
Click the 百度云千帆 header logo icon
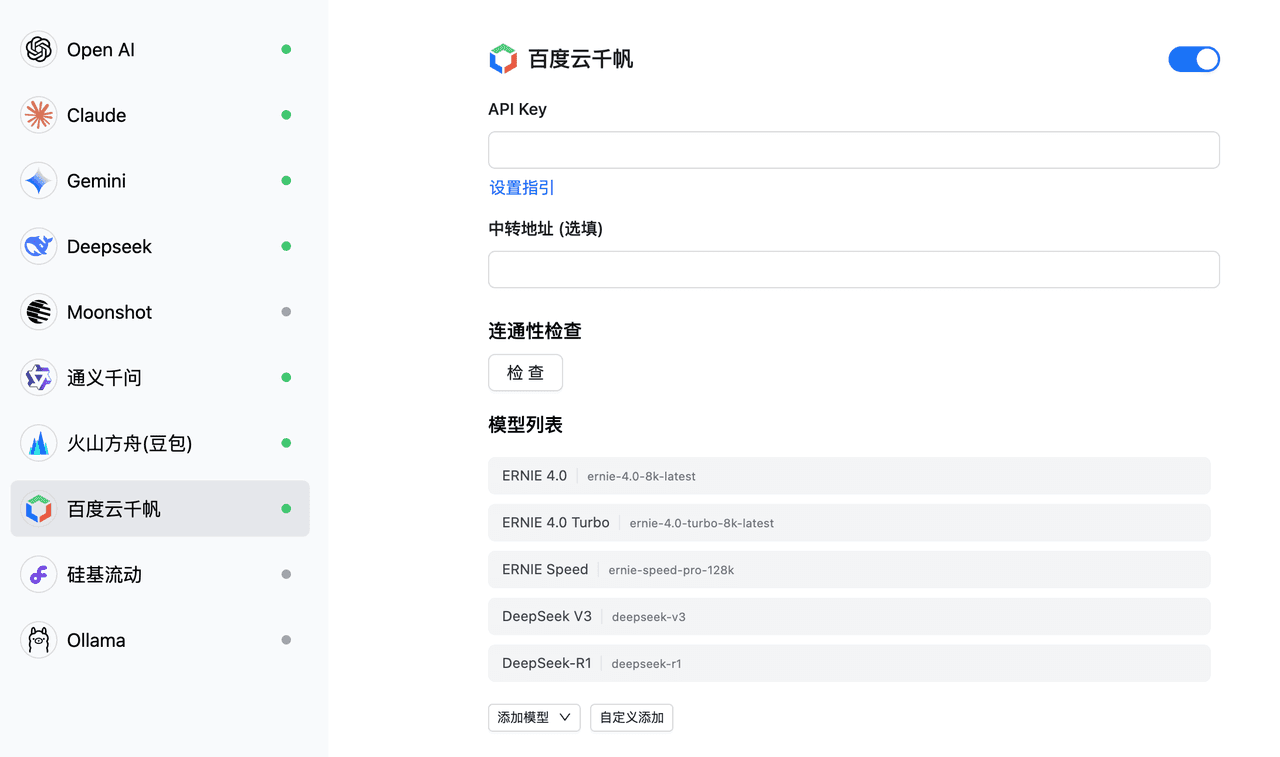(x=503, y=59)
